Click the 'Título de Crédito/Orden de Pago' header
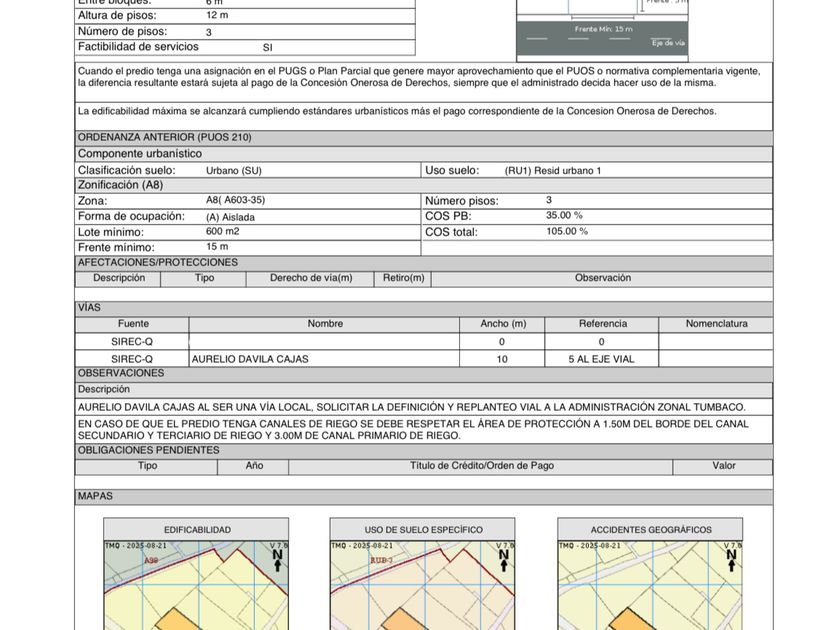This screenshot has width=840, height=630. pos(482,466)
